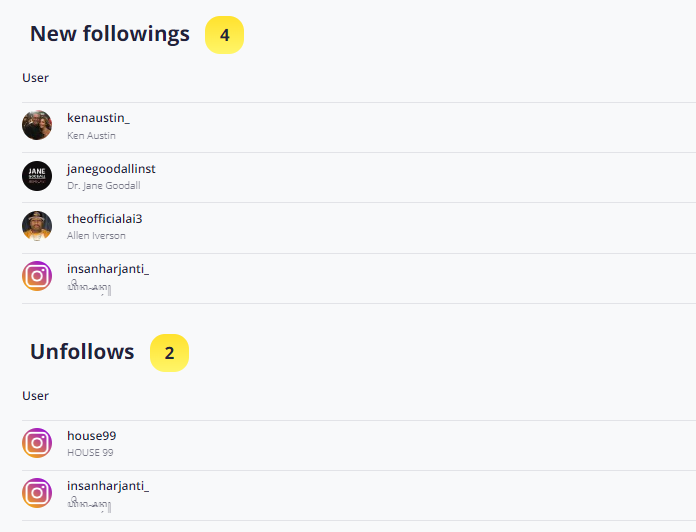Select the Ken Austin display name
Image resolution: width=696 pixels, height=532 pixels.
(x=91, y=136)
